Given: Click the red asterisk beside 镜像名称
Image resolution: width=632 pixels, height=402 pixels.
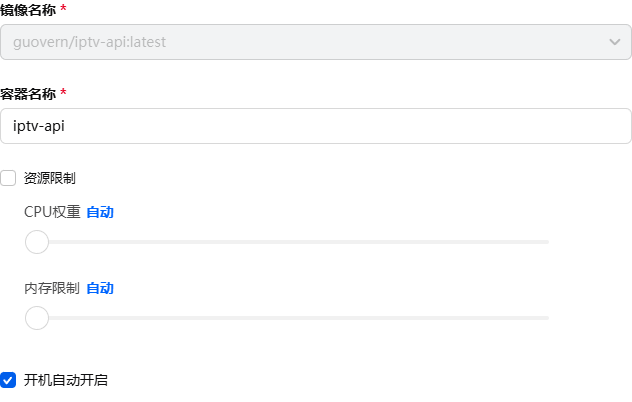Looking at the screenshot, I should (x=64, y=8).
